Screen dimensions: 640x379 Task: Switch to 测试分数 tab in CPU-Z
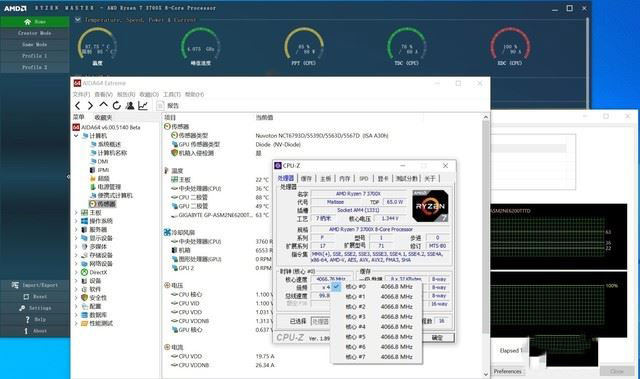click(x=407, y=178)
